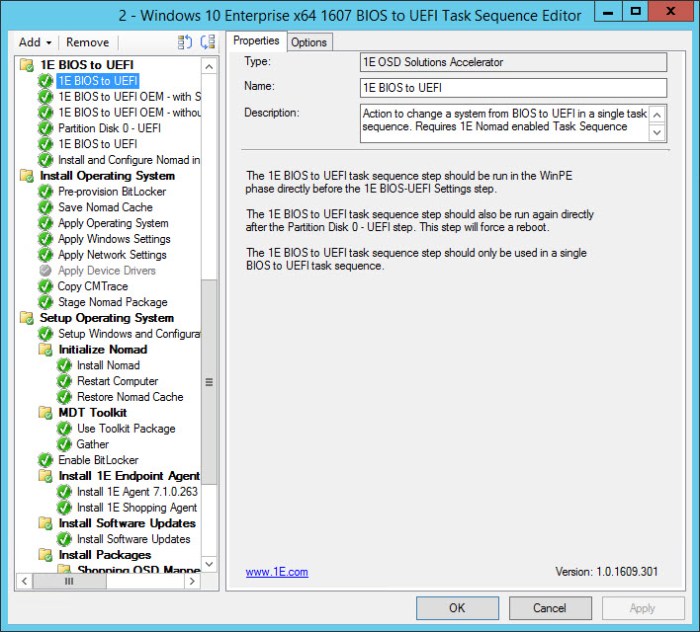The height and width of the screenshot is (632, 700).
Task: Click the Setup Operating System folder icon
Action: 27,318
